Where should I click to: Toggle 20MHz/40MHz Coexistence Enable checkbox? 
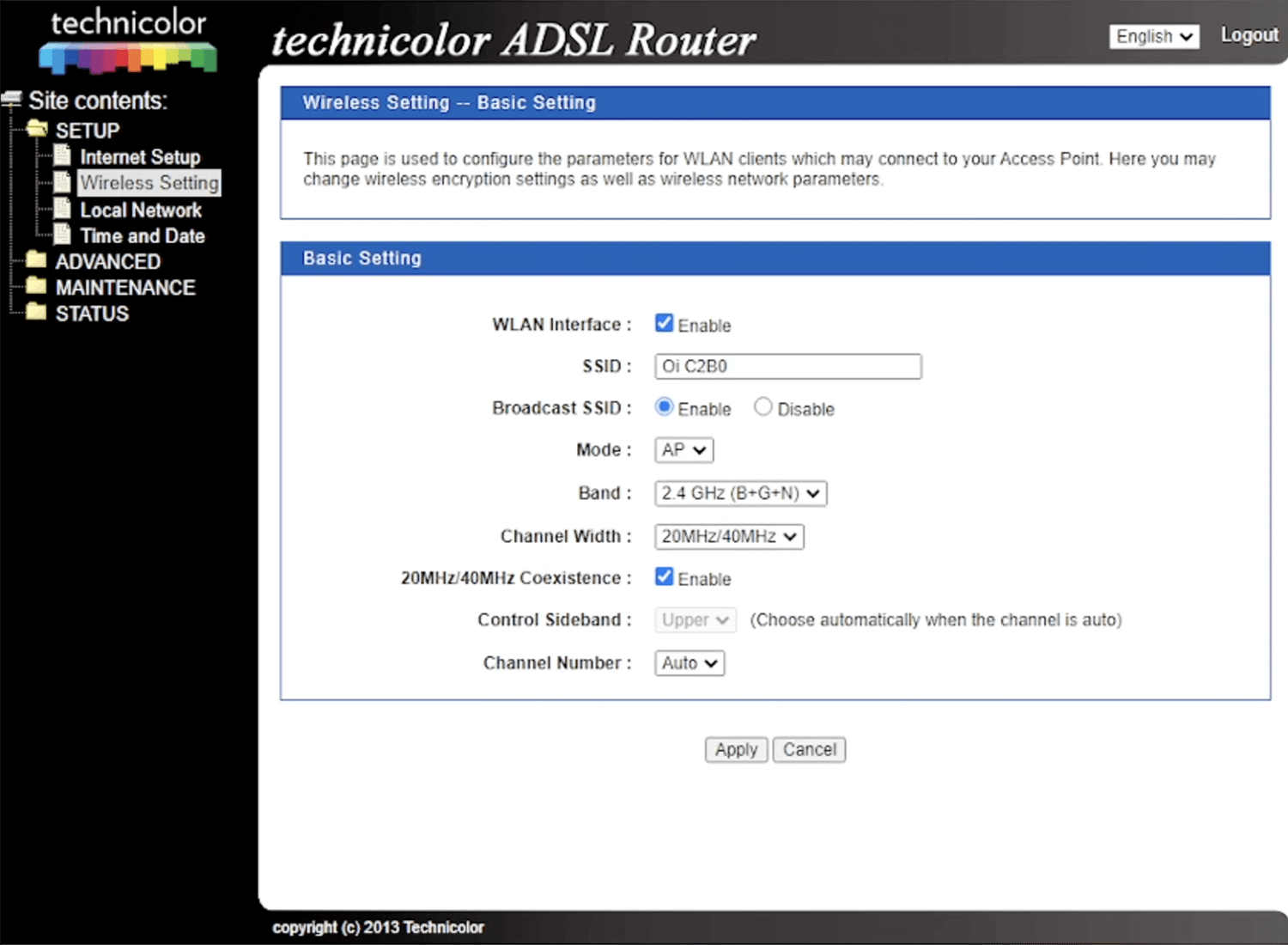664,576
